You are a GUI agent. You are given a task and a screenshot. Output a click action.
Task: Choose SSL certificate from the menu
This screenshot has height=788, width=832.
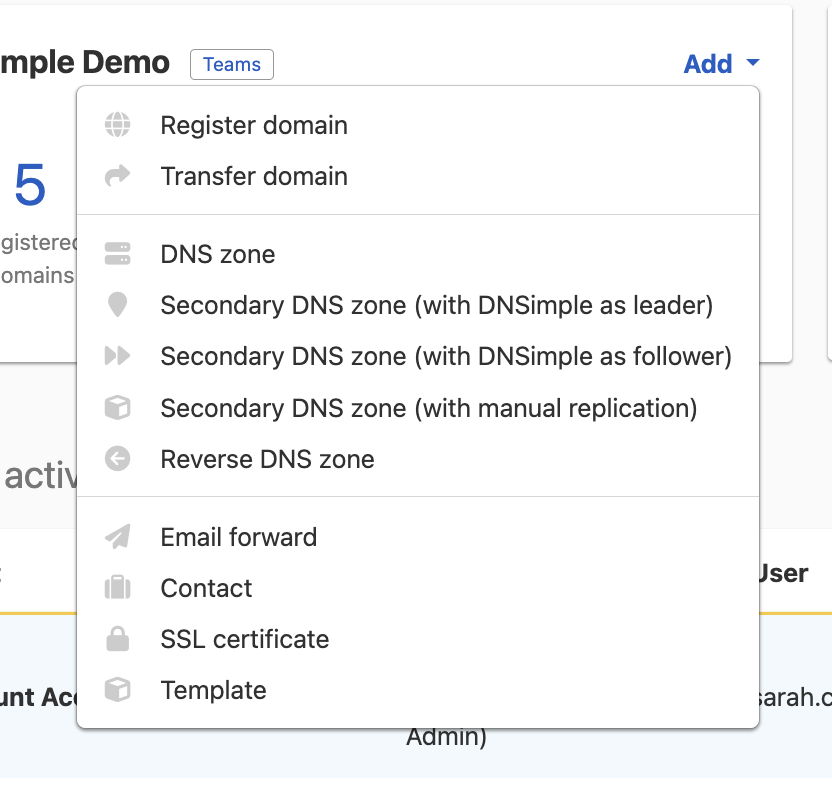tap(243, 639)
